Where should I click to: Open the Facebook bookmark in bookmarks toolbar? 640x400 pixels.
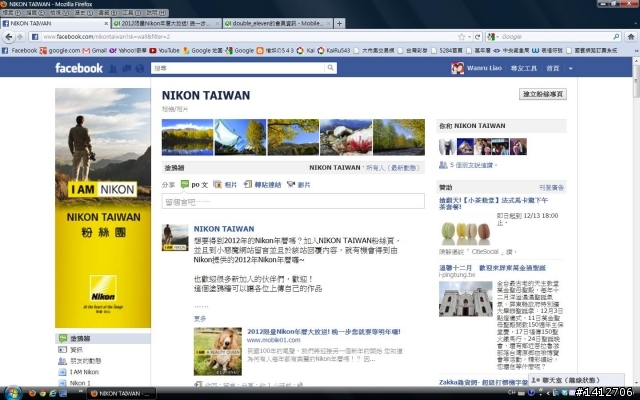(19, 51)
